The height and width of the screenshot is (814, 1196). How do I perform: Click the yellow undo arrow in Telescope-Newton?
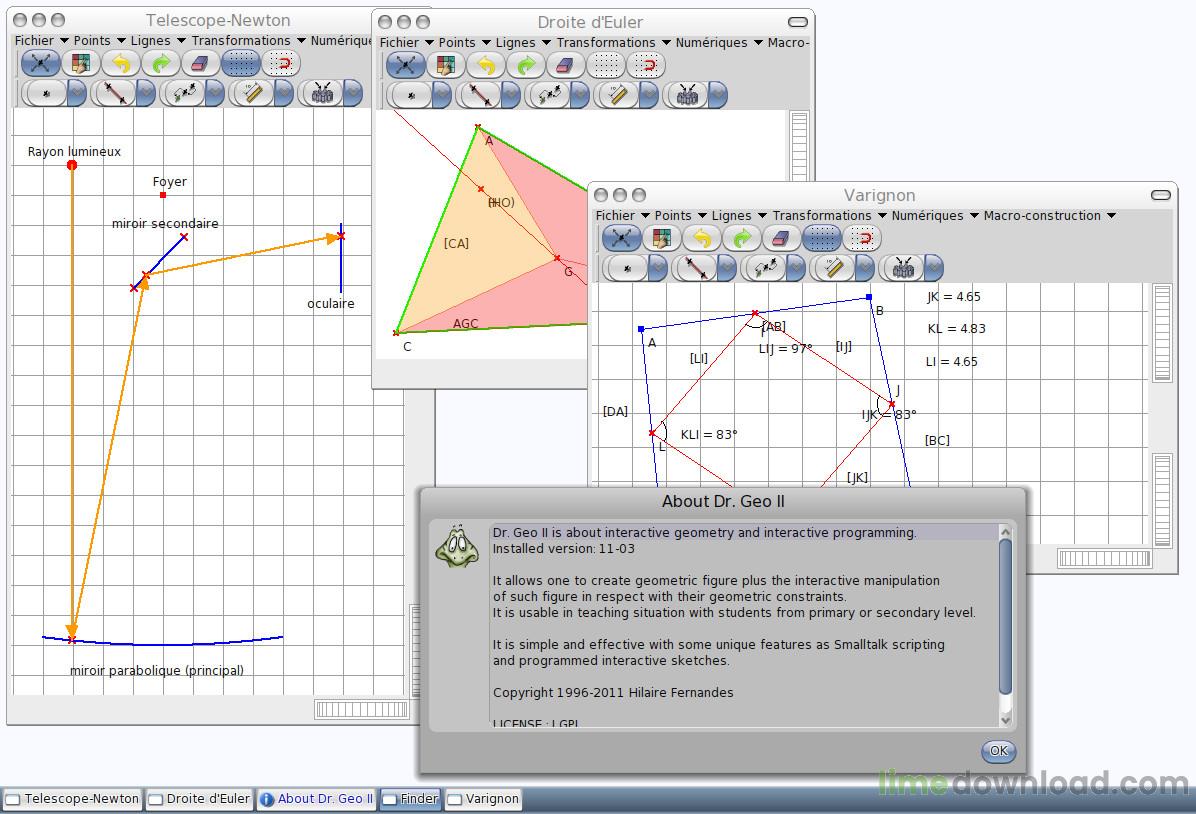(121, 63)
